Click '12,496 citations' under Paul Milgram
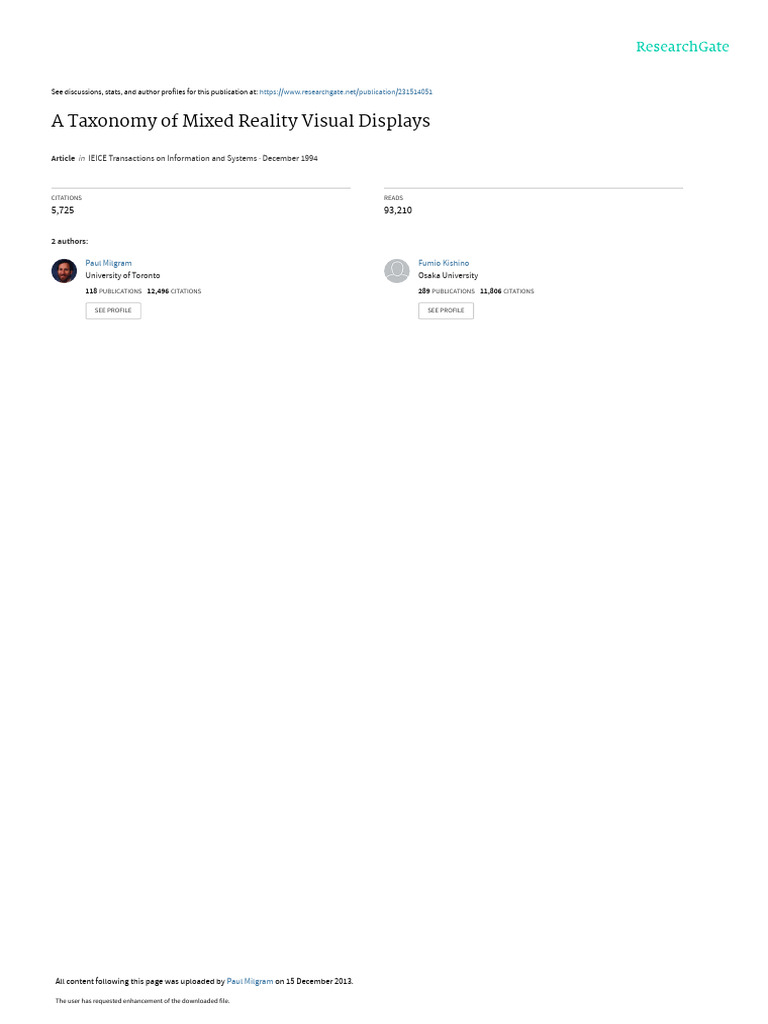This screenshot has width=768, height=1024. tap(174, 291)
